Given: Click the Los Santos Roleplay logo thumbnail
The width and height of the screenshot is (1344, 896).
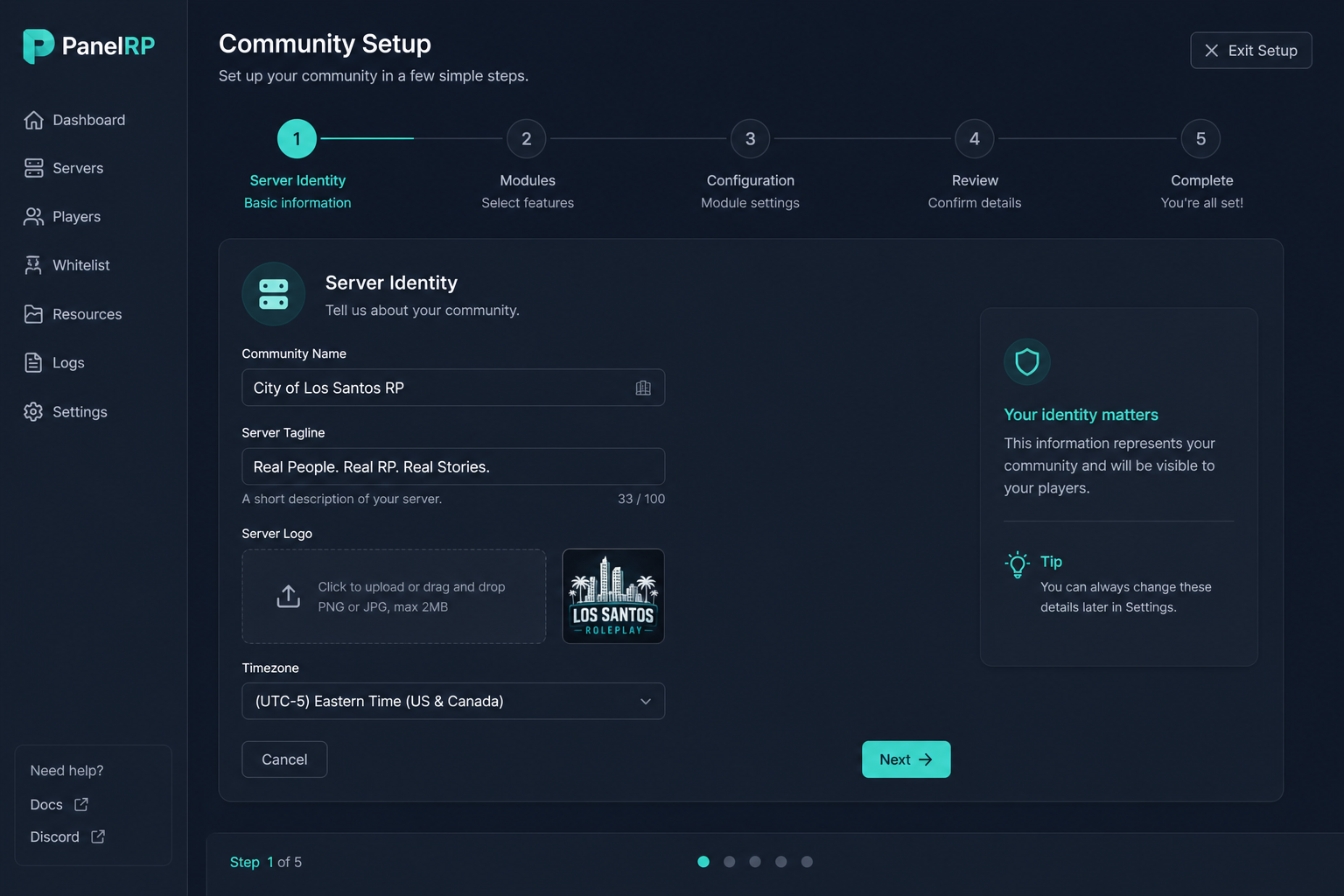Looking at the screenshot, I should (613, 596).
